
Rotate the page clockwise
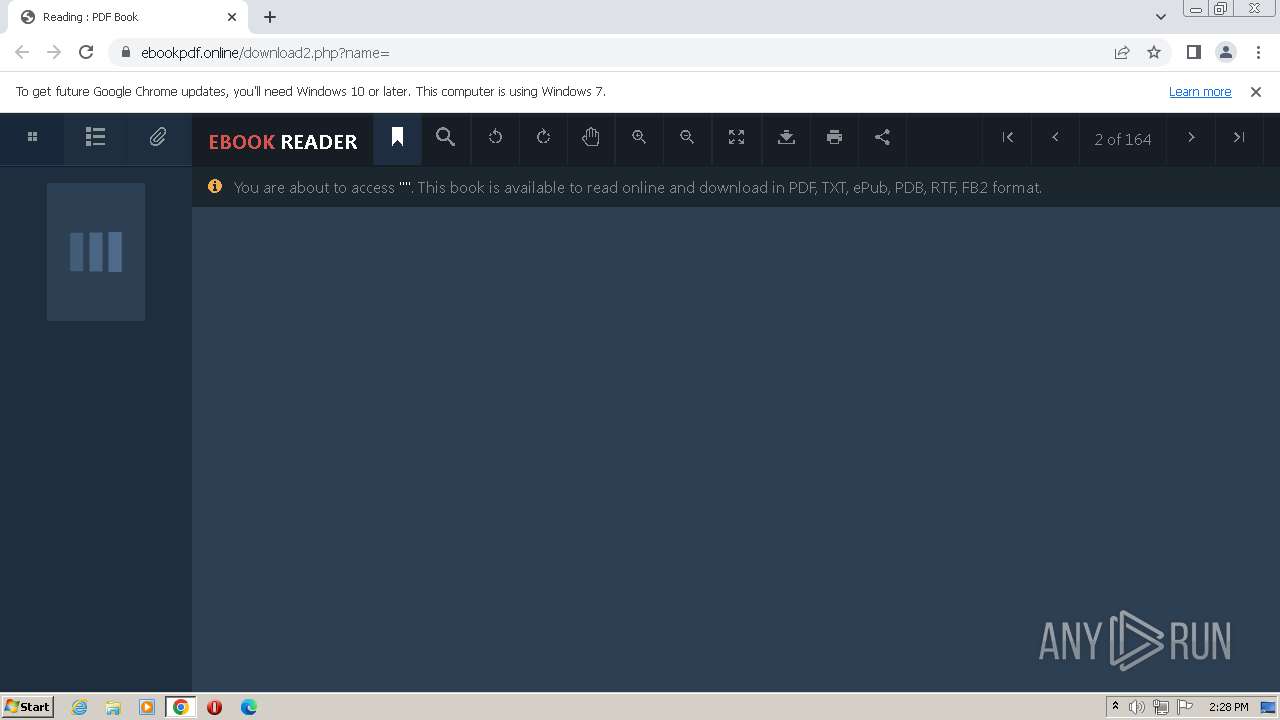click(x=543, y=138)
